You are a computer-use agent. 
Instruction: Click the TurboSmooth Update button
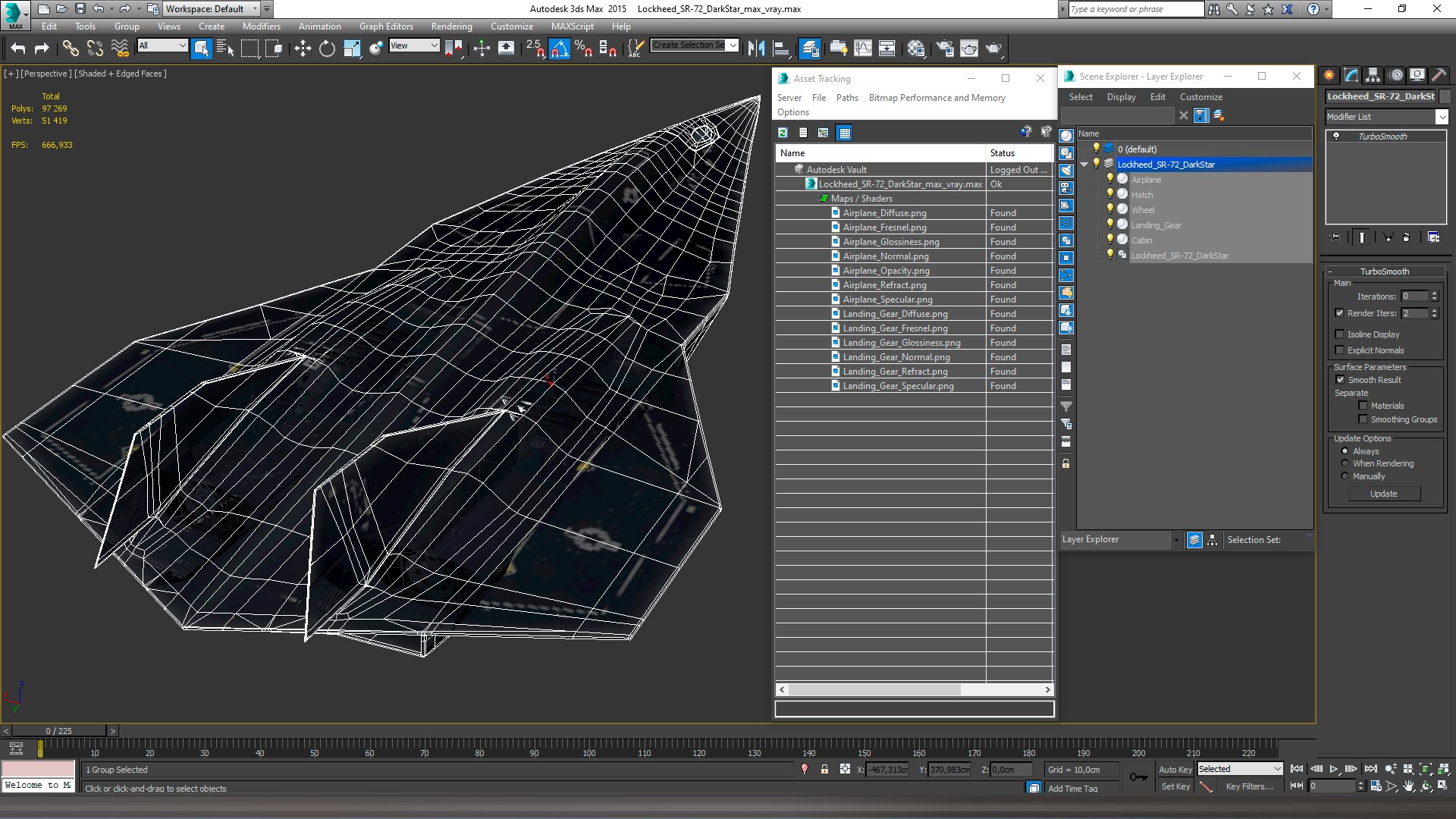(x=1383, y=494)
